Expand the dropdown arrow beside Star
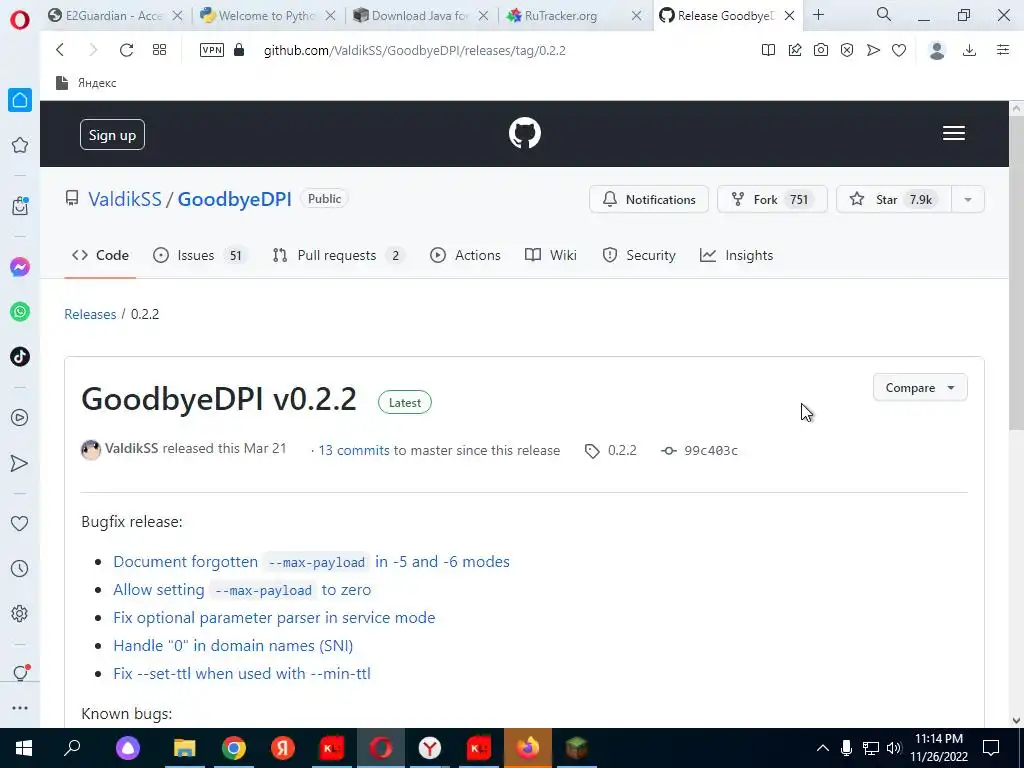This screenshot has height=768, width=1024. click(x=968, y=199)
